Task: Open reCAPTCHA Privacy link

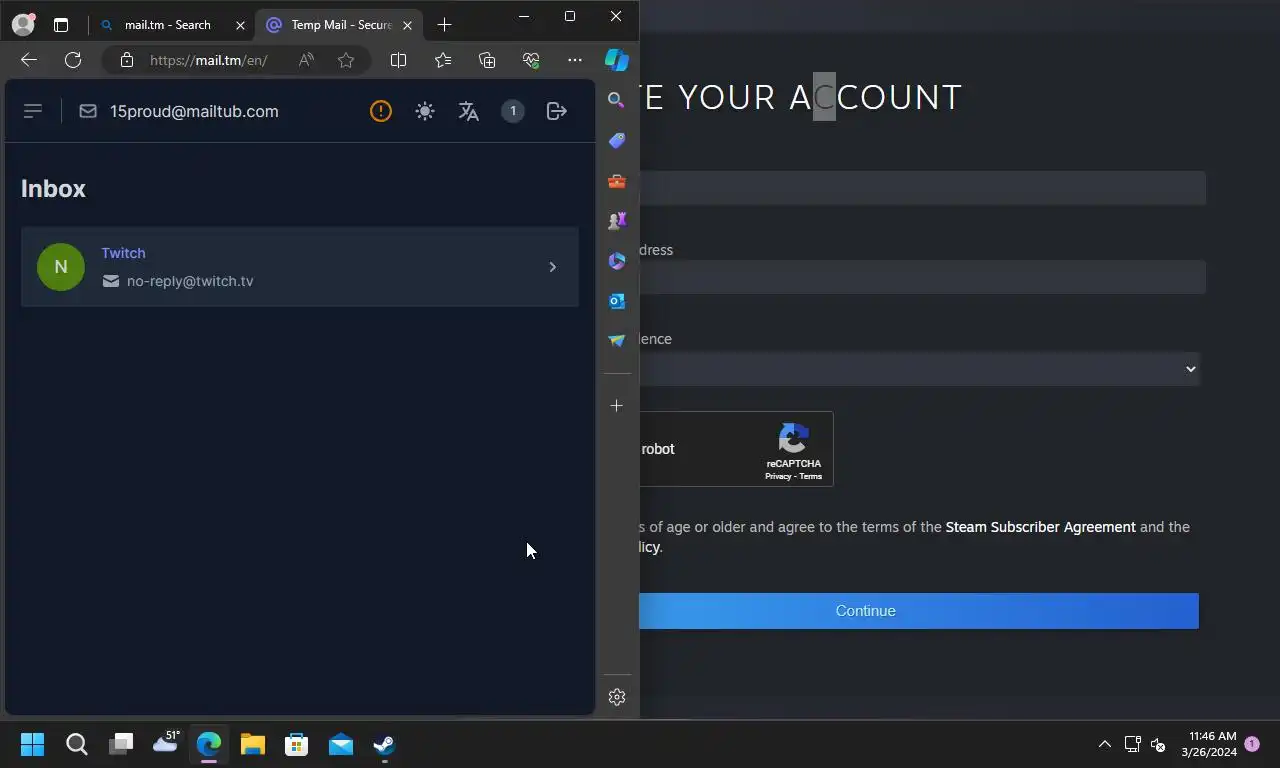Action: pos(778,477)
